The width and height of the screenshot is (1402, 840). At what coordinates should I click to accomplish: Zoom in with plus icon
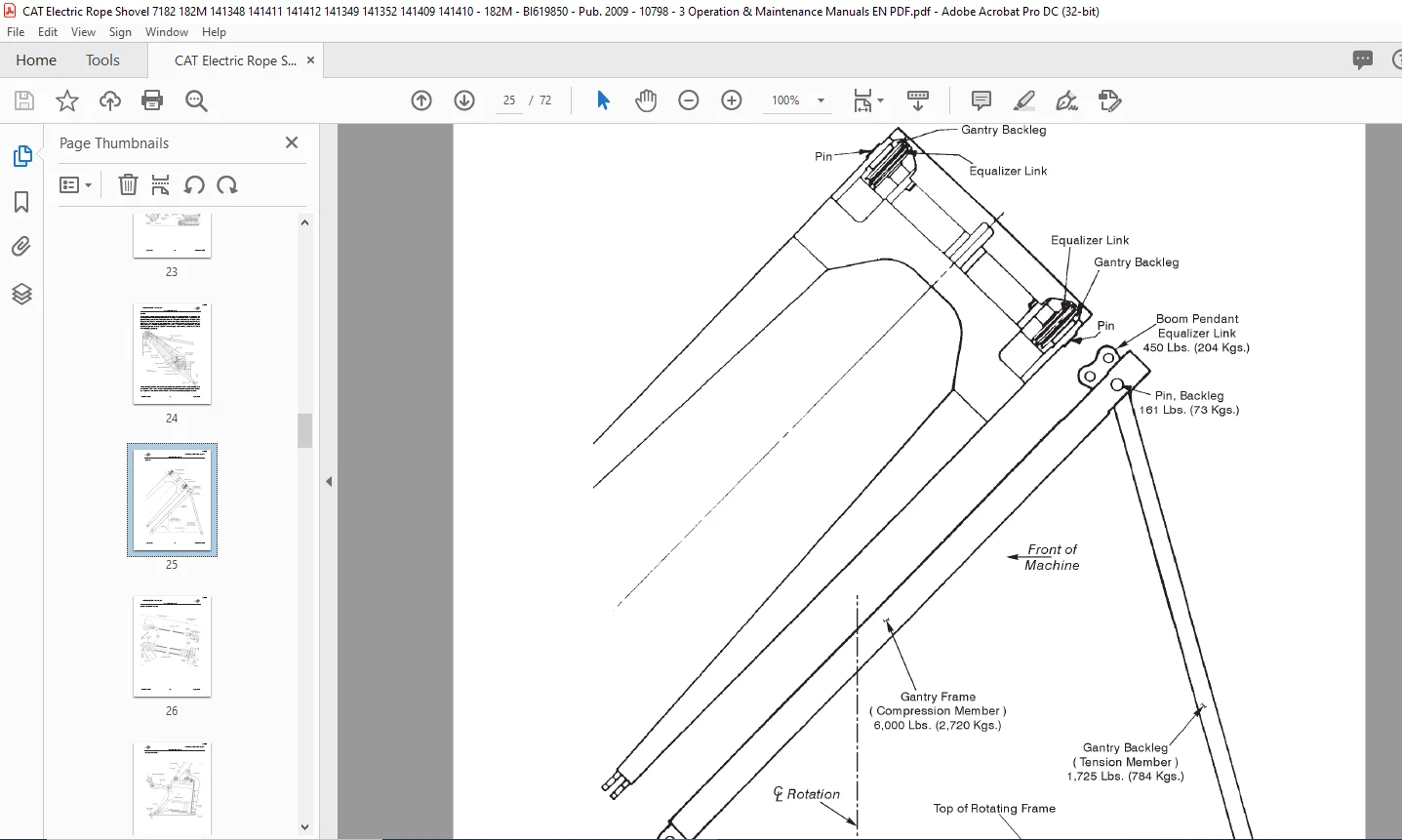click(x=732, y=100)
